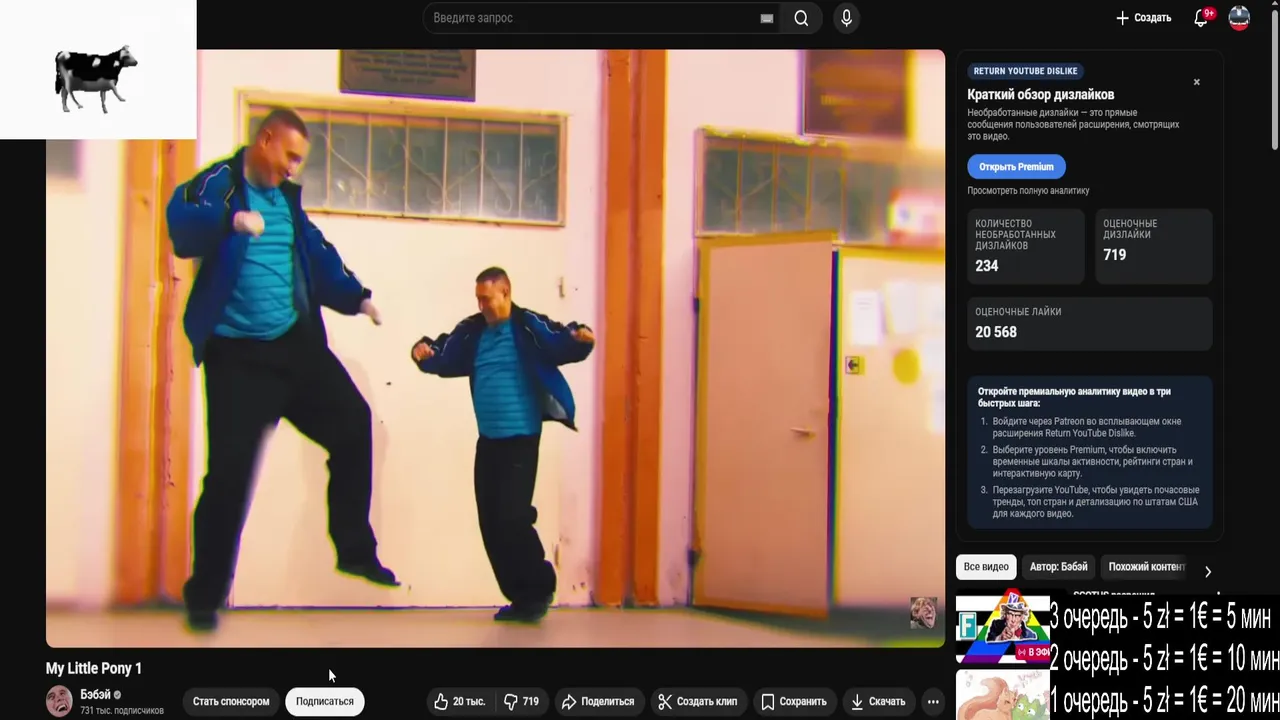
Task: Click the Подписаться subscribe button
Action: (324, 701)
